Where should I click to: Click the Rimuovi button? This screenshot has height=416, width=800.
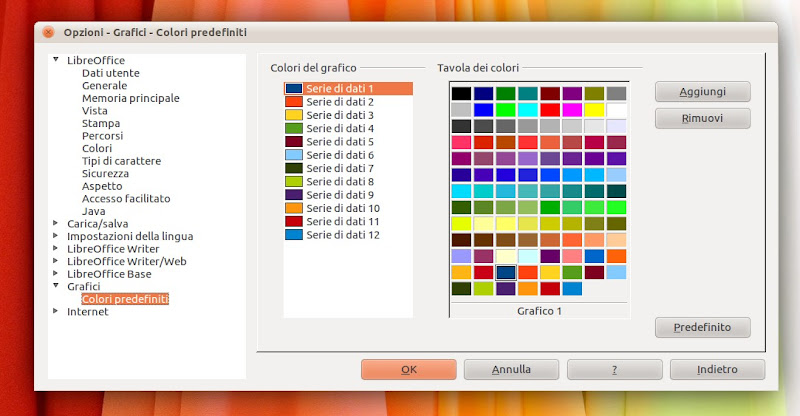703,118
